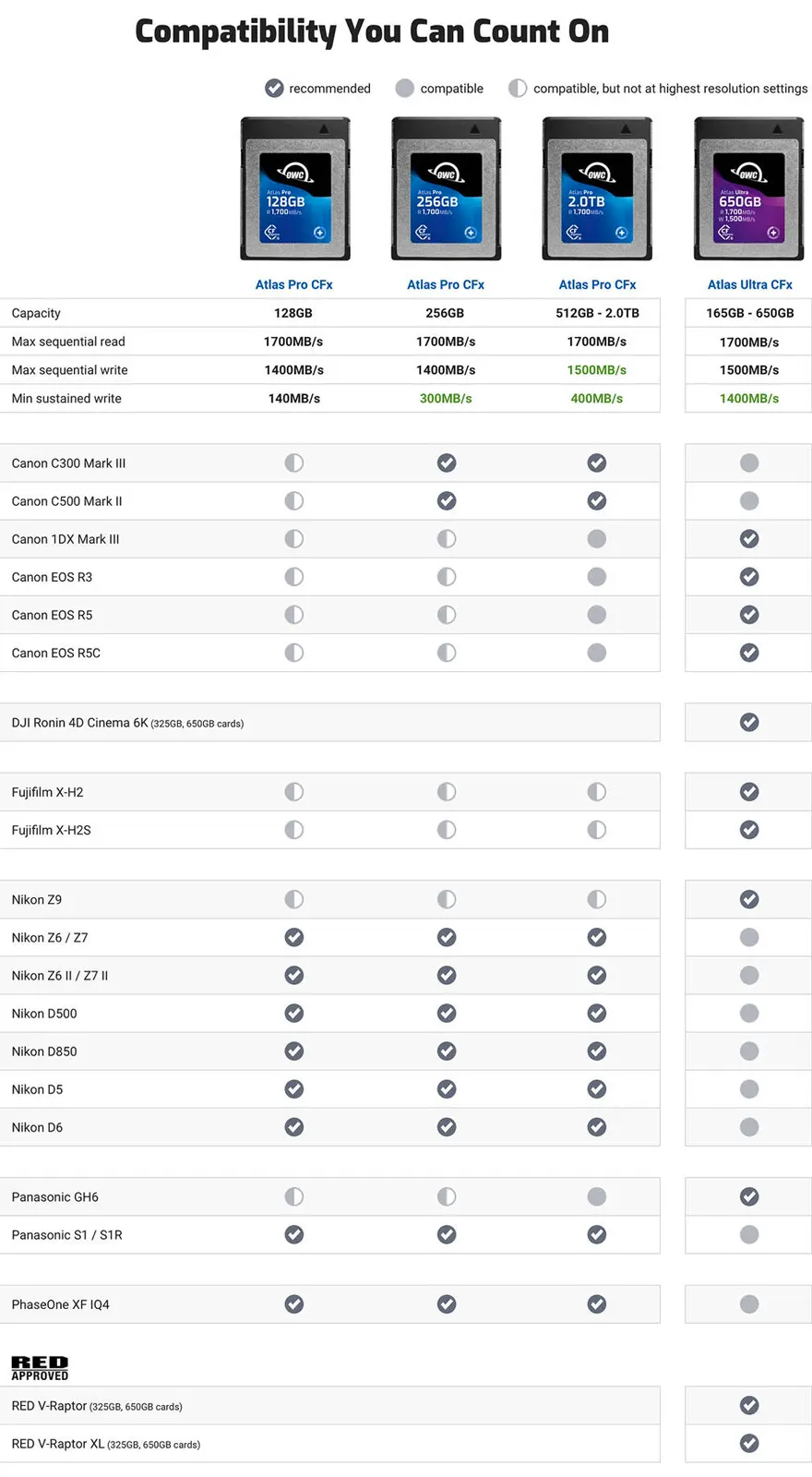Click Canon C300 Mark III 128GB half-circle icon

point(294,462)
